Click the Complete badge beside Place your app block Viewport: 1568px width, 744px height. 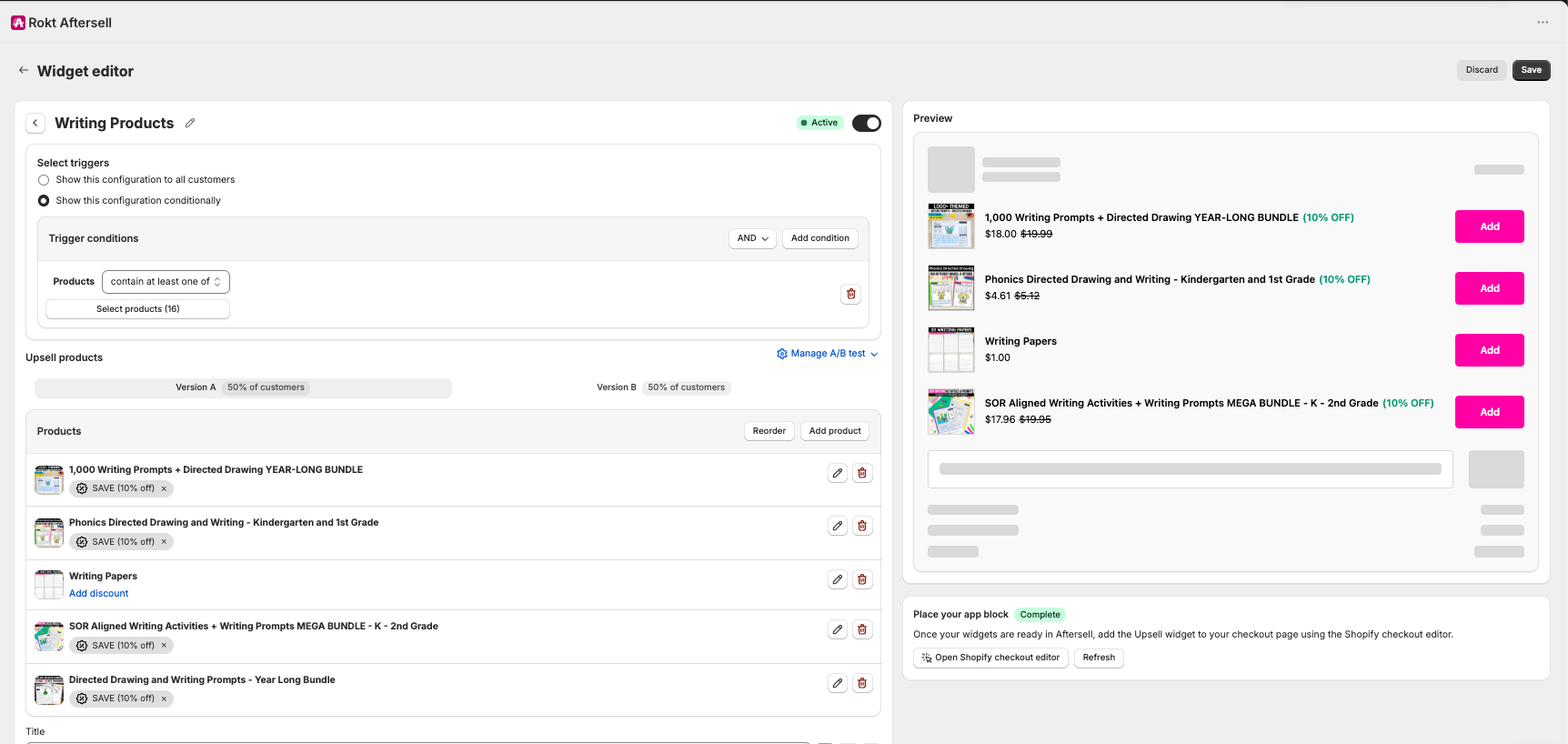click(x=1040, y=615)
